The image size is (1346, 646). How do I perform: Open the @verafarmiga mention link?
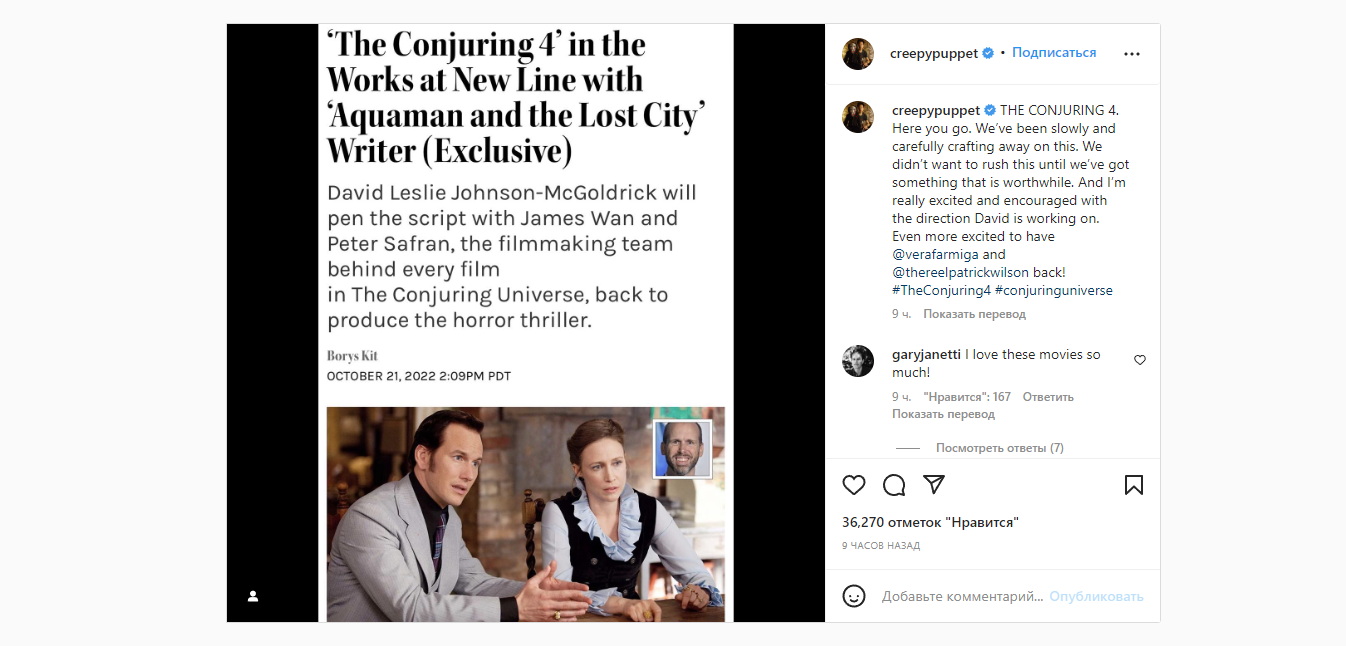[x=934, y=255]
